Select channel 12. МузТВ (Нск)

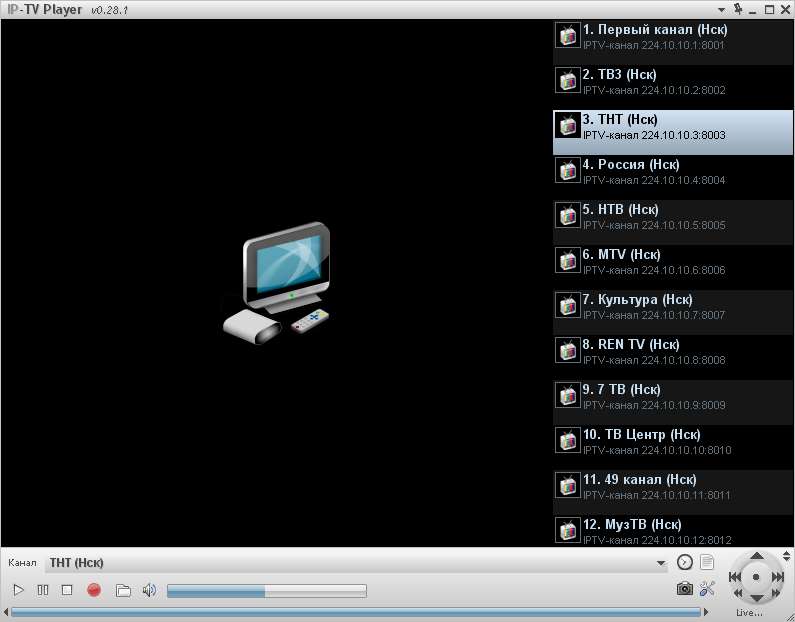click(x=672, y=530)
